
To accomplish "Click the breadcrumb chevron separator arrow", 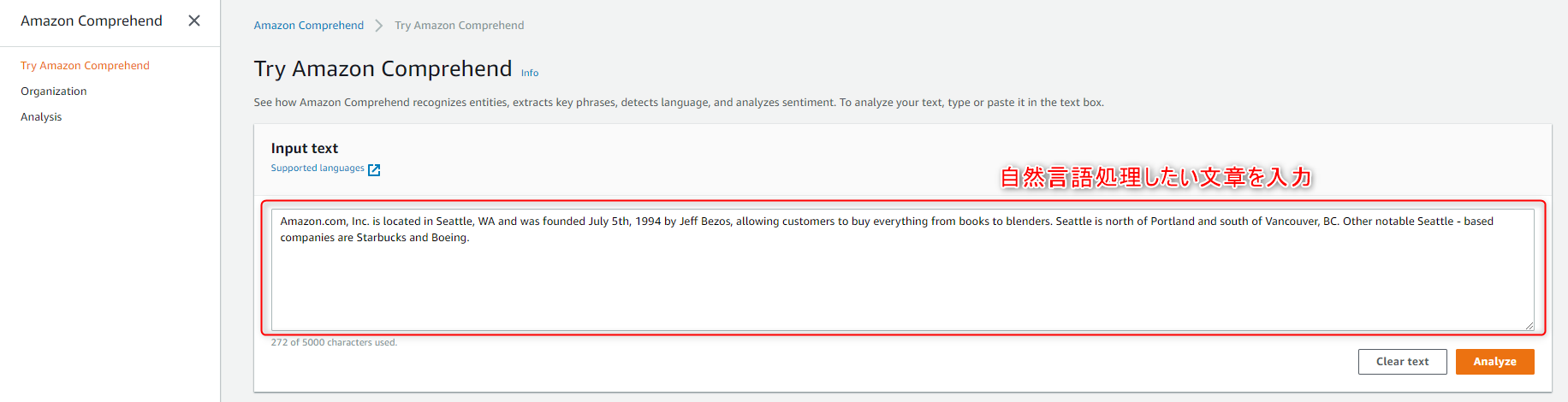I will point(379,26).
